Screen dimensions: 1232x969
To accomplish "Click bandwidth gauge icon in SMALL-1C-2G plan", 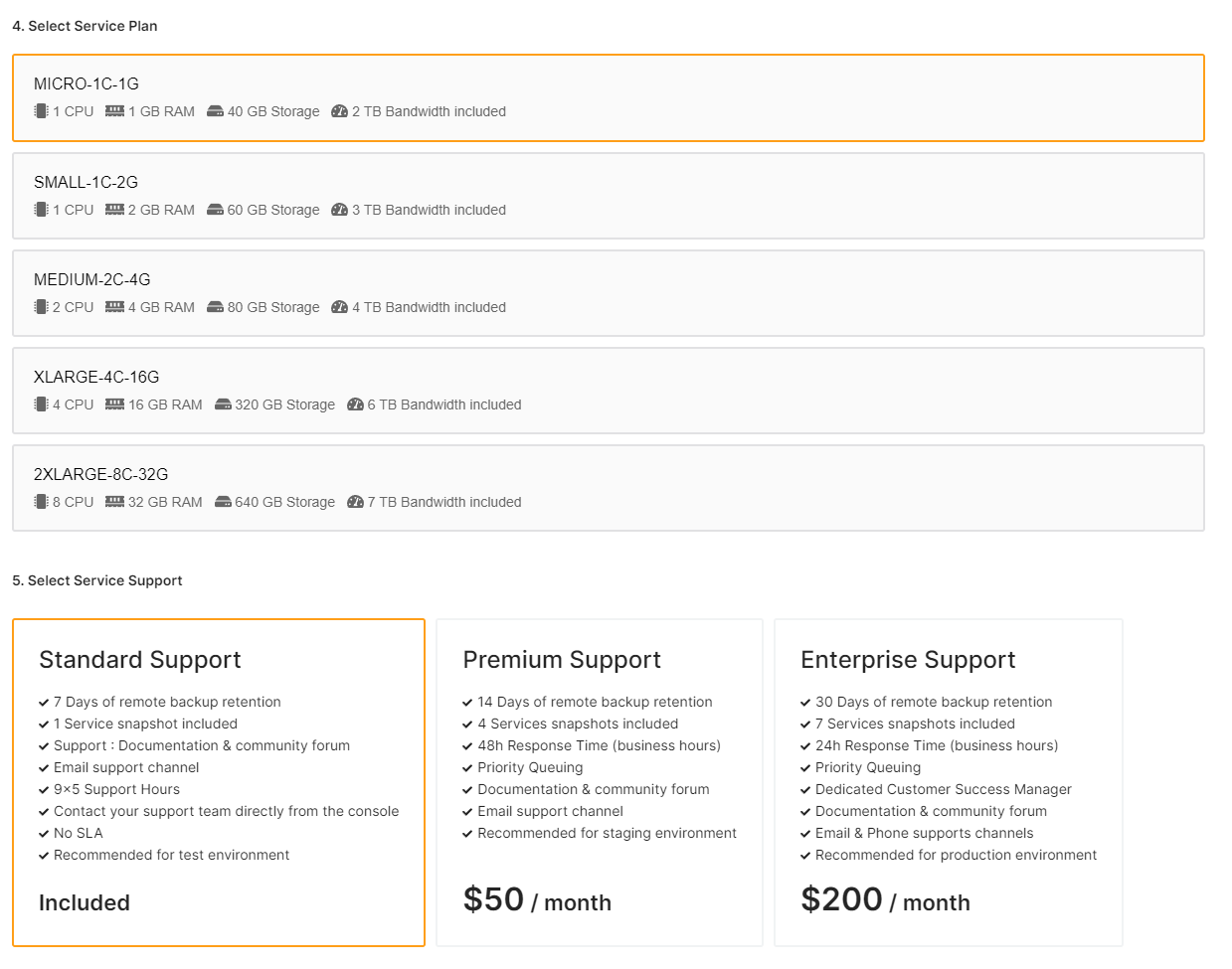I will (x=339, y=210).
